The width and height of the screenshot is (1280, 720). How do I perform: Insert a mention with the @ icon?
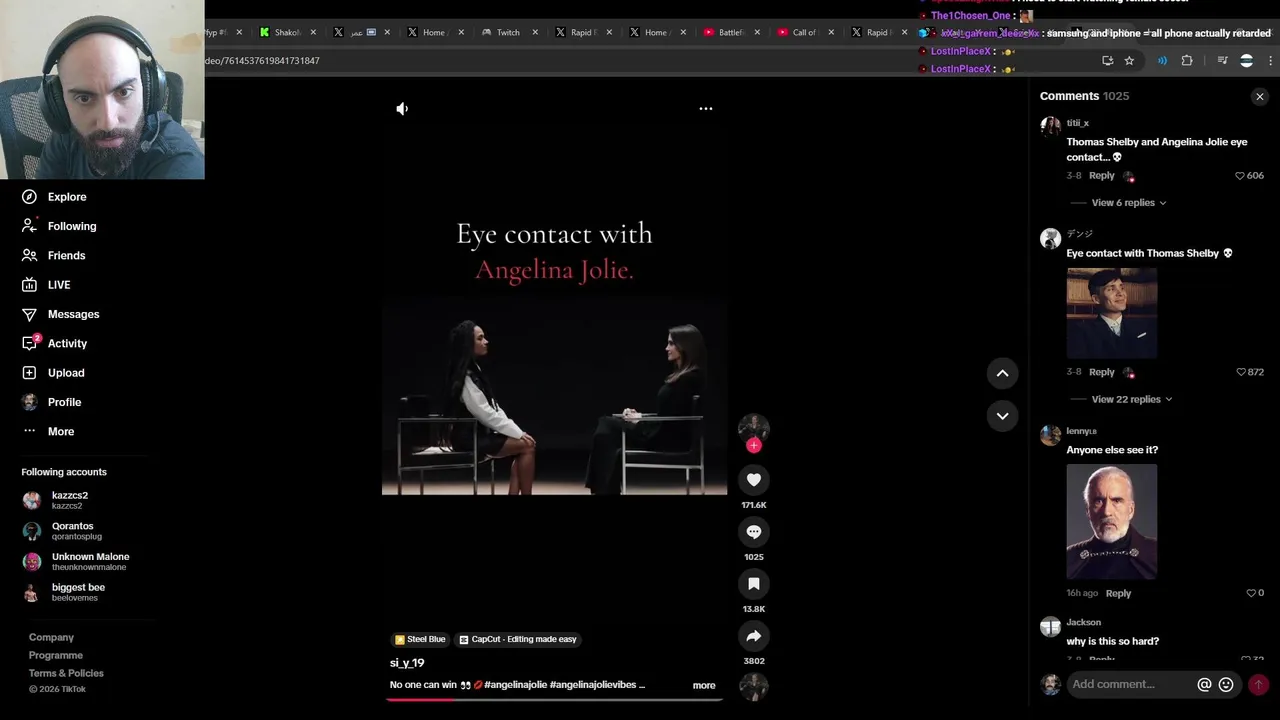(1204, 685)
